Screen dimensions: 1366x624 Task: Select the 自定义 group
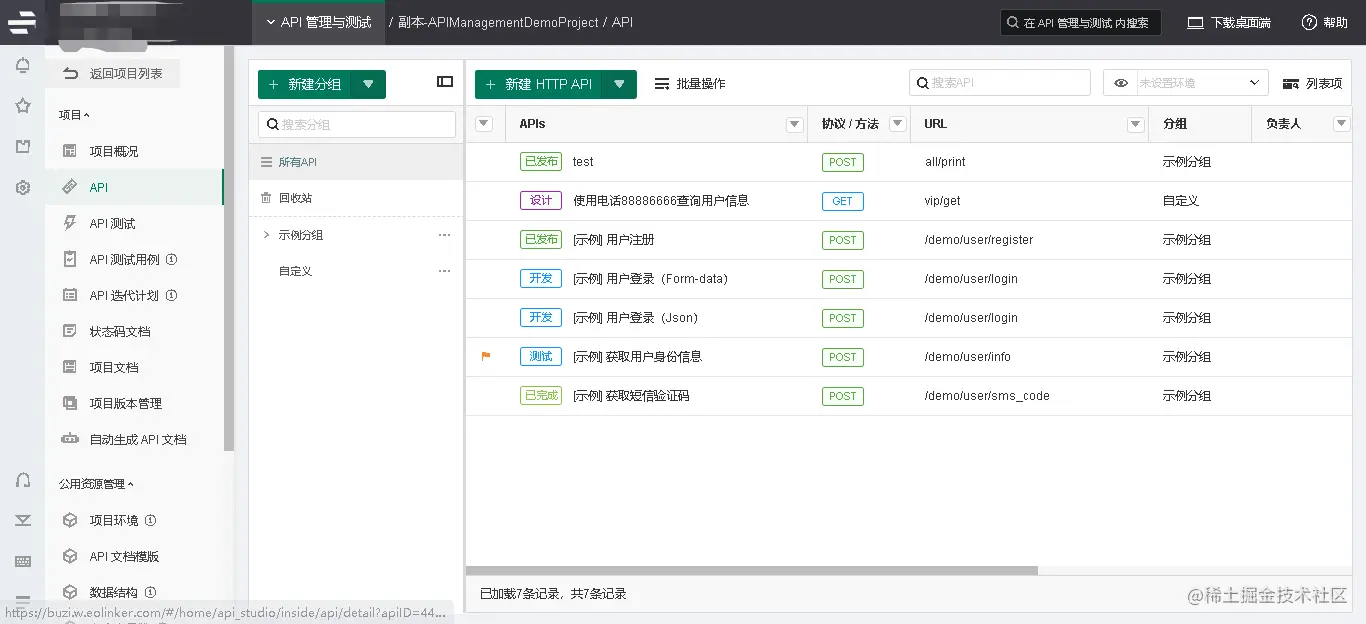(356, 271)
